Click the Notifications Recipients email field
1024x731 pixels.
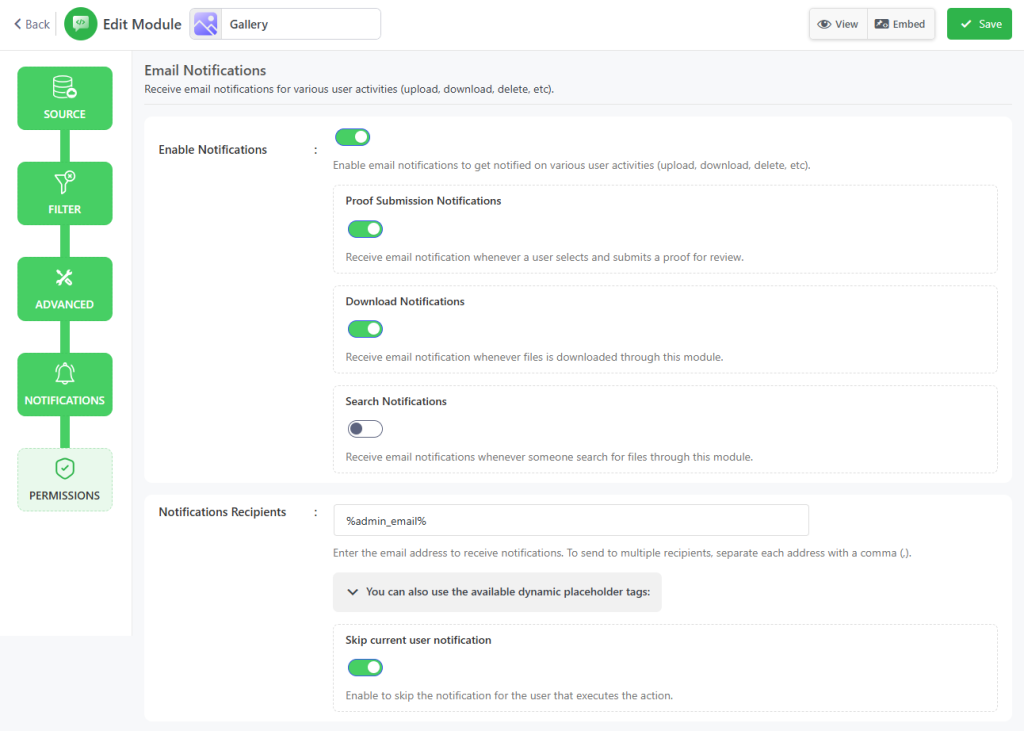pyautogui.click(x=570, y=520)
